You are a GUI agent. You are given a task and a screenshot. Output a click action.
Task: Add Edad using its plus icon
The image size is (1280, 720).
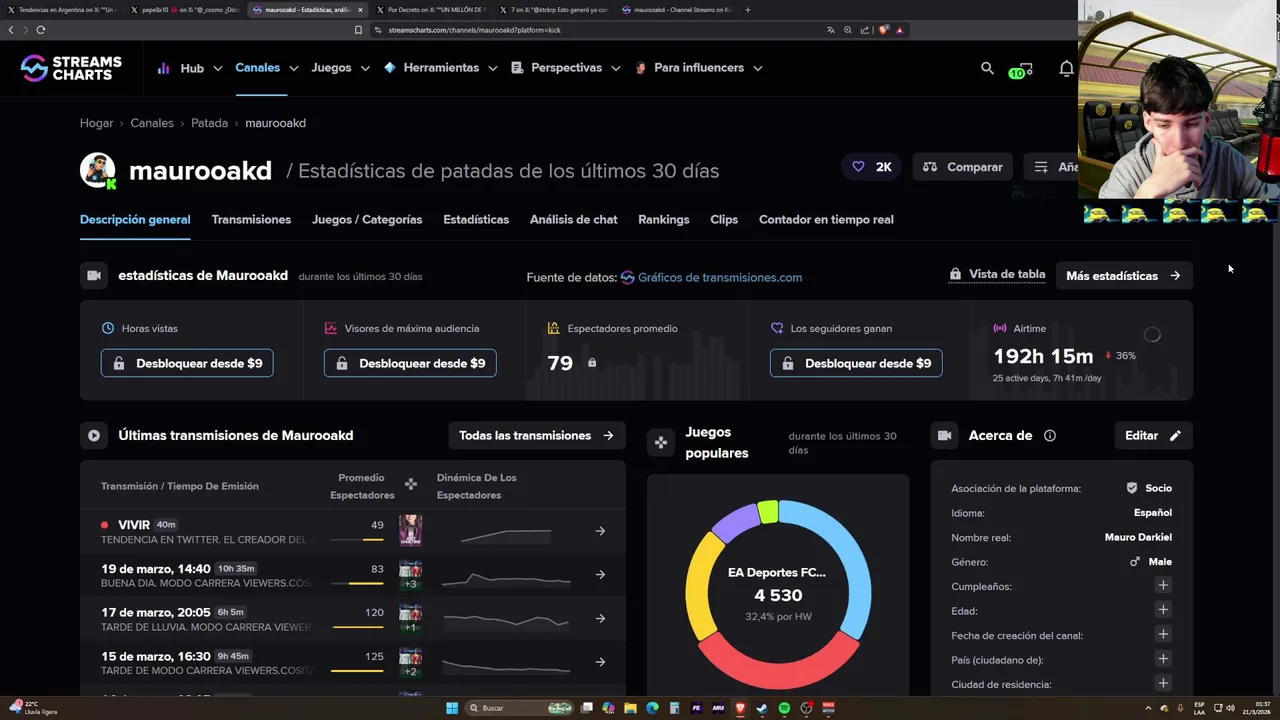pos(1162,610)
